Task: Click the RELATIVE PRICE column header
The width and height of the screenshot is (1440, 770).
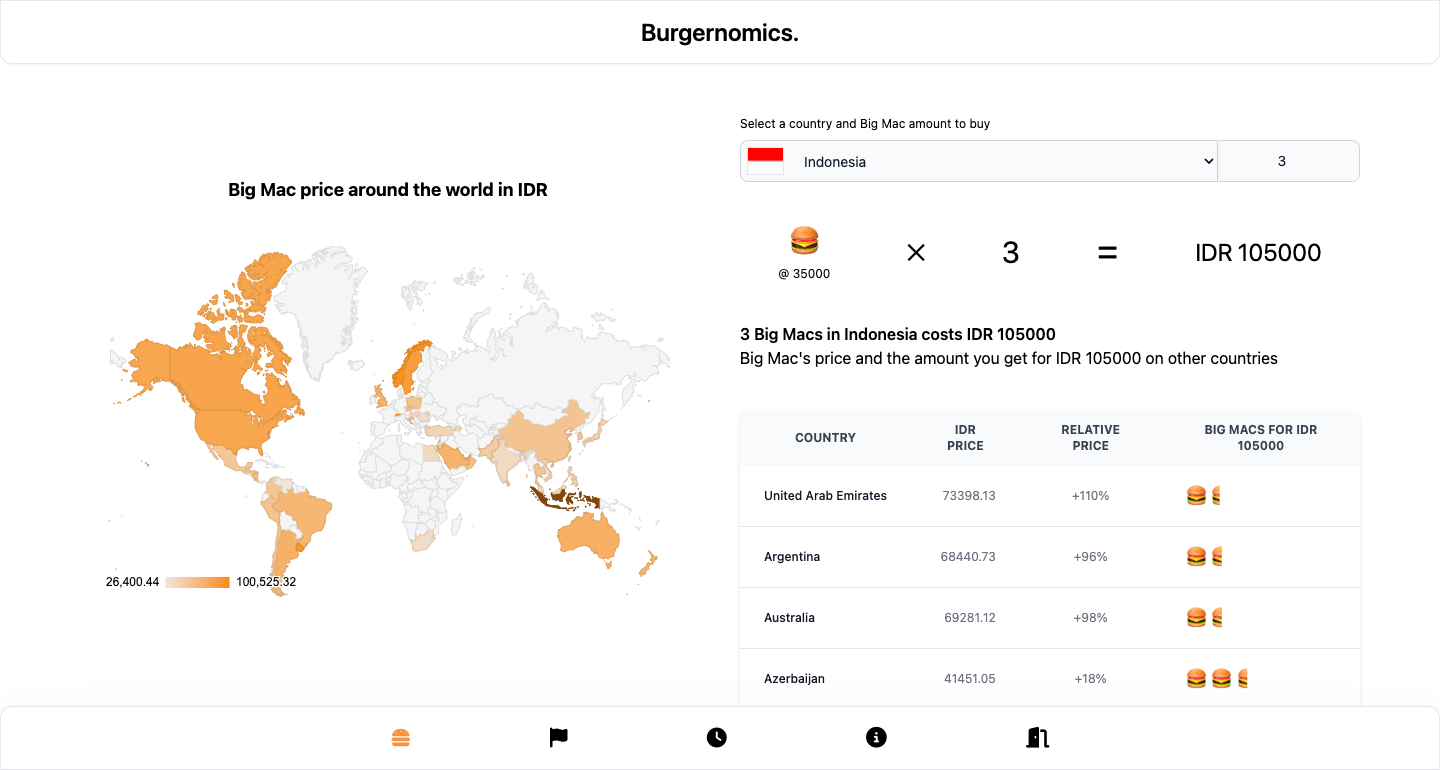Action: click(x=1090, y=438)
